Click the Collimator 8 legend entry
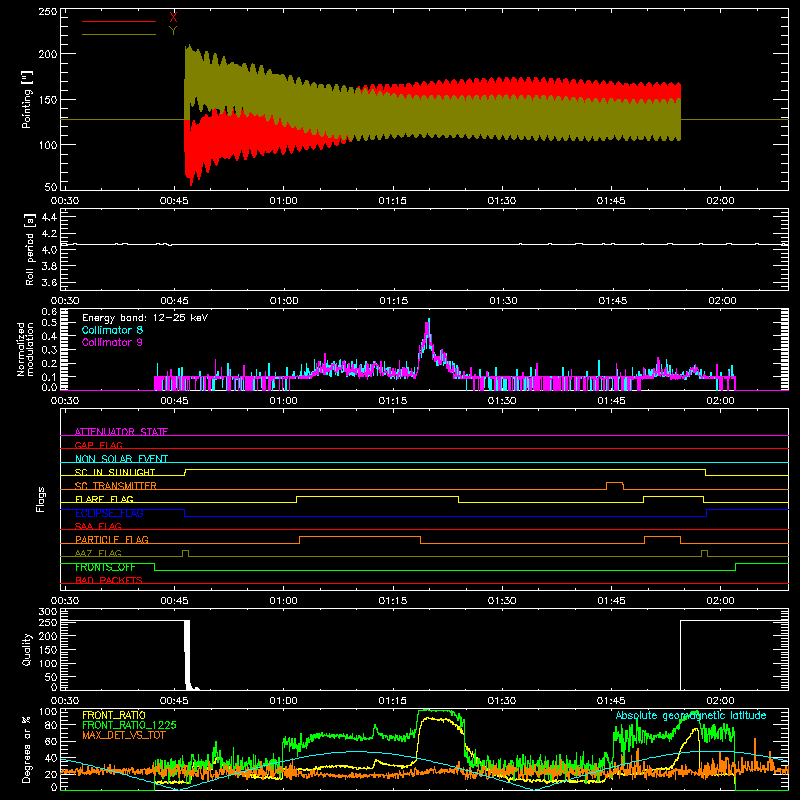The width and height of the screenshot is (800, 800). 112,330
